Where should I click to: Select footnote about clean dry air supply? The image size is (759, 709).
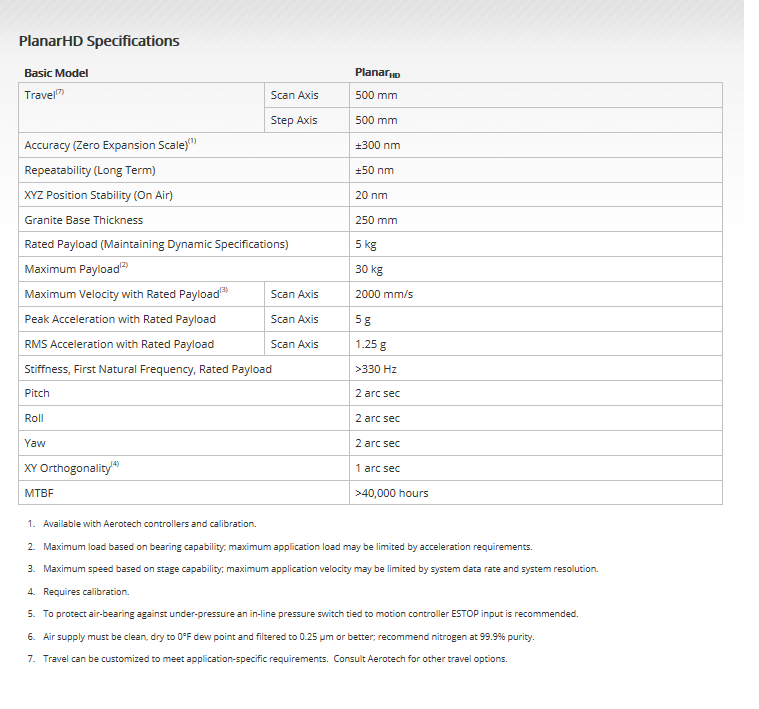click(288, 636)
